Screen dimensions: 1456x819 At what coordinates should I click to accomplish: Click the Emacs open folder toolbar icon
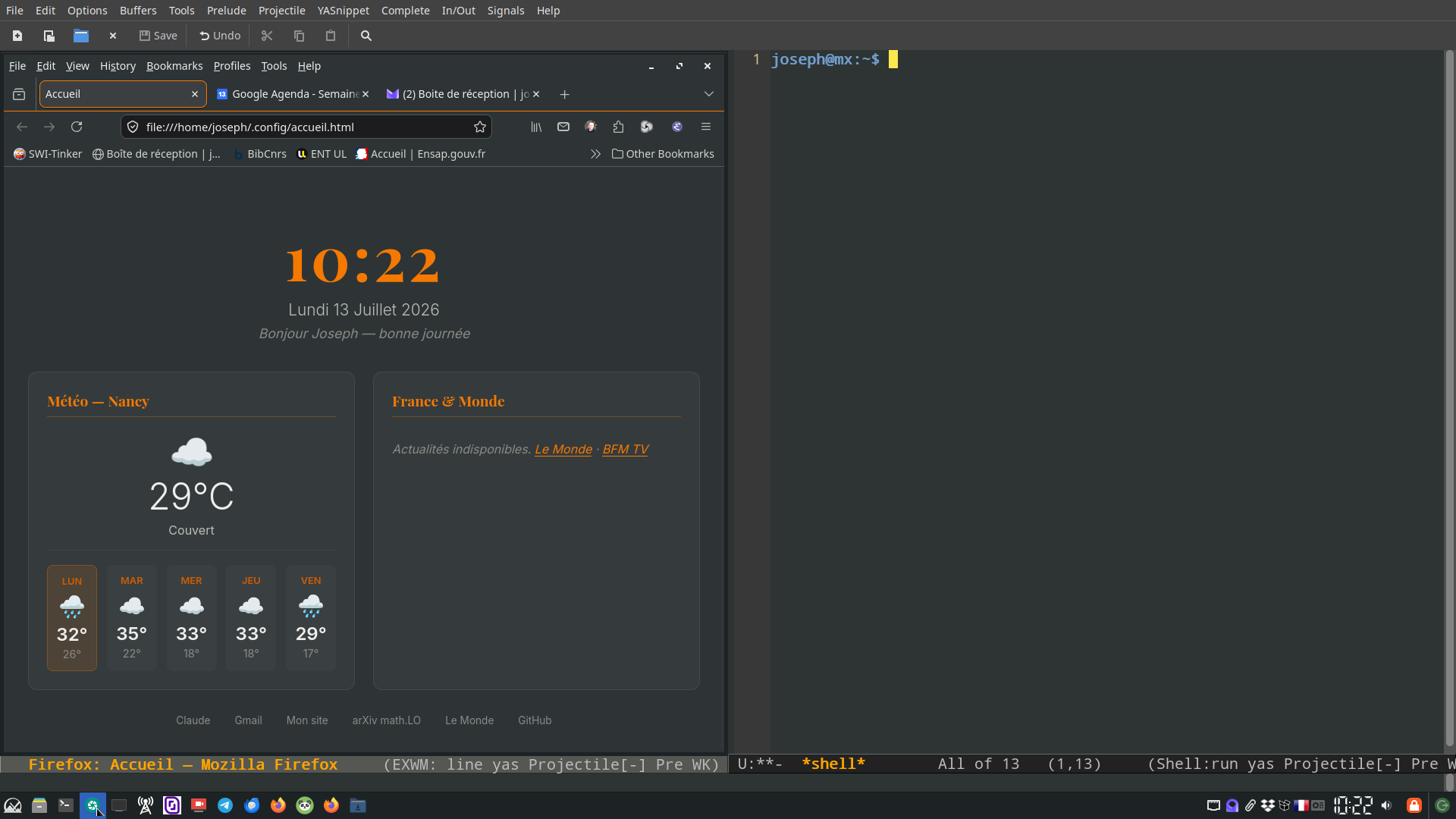[81, 36]
